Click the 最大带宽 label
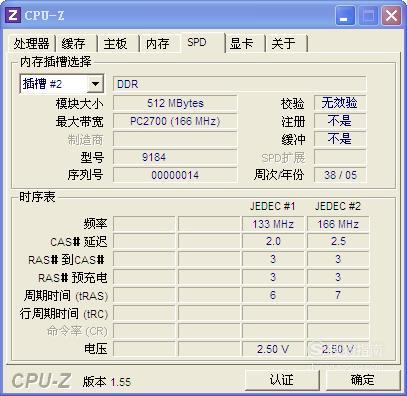The height and width of the screenshot is (396, 407). point(79,122)
